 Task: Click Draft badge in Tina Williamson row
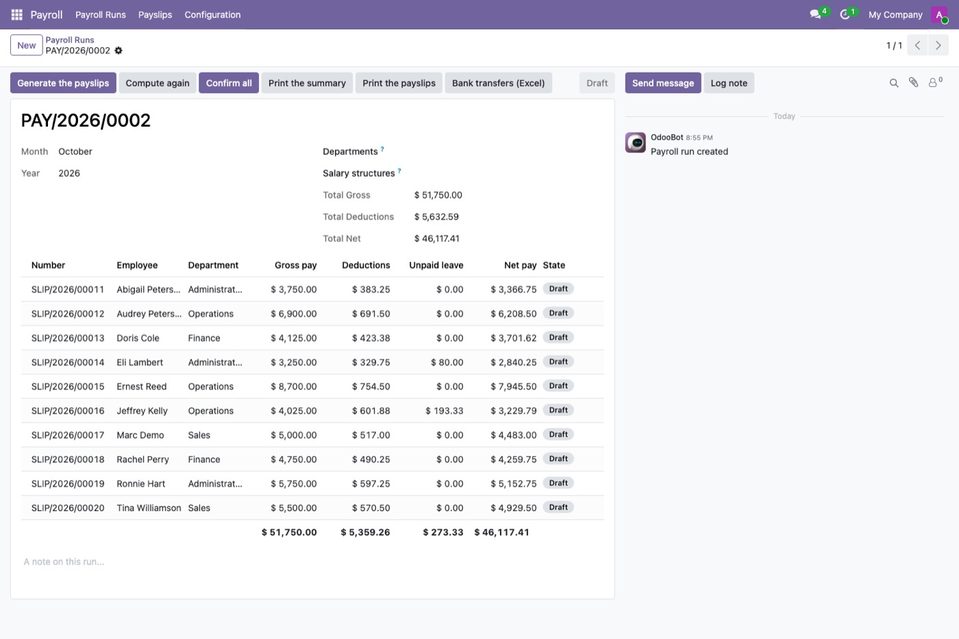[558, 508]
